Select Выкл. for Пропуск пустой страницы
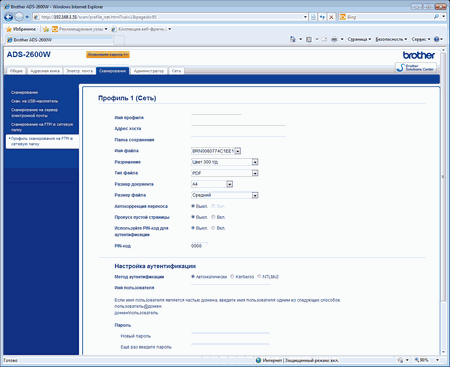The height and width of the screenshot is (367, 450). (x=193, y=217)
